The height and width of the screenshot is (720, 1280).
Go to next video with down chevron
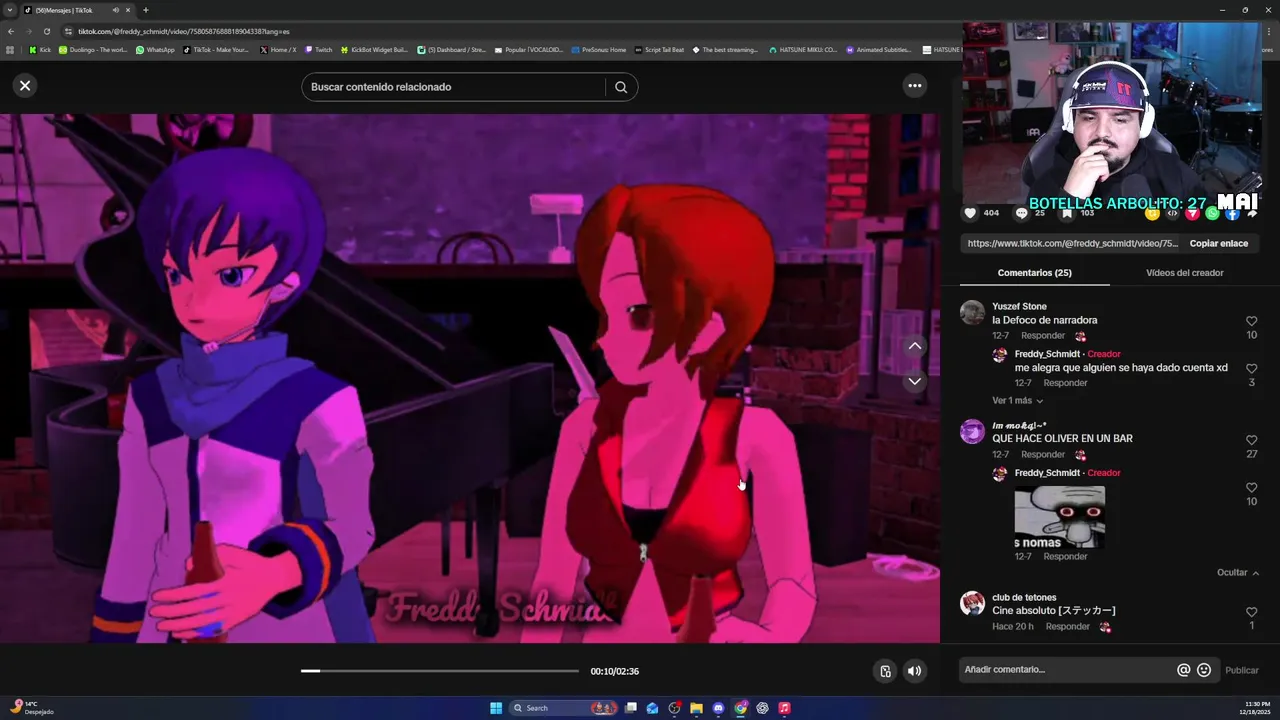(x=914, y=381)
